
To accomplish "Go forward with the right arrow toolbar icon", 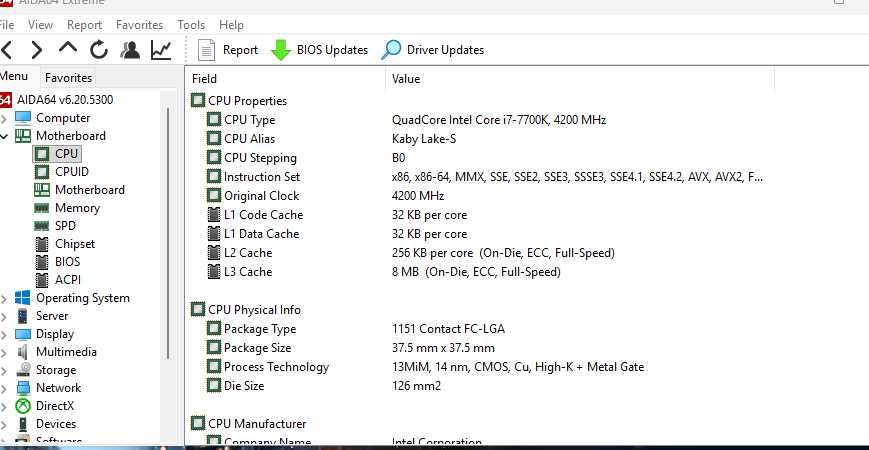I will pos(37,50).
